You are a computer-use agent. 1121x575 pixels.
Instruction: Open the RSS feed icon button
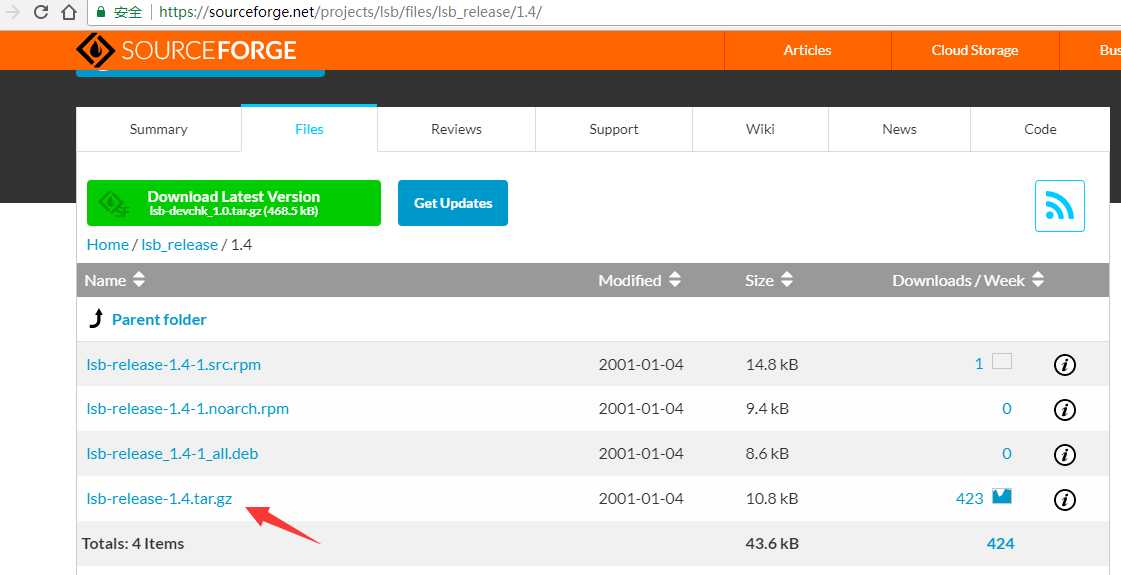[1060, 206]
